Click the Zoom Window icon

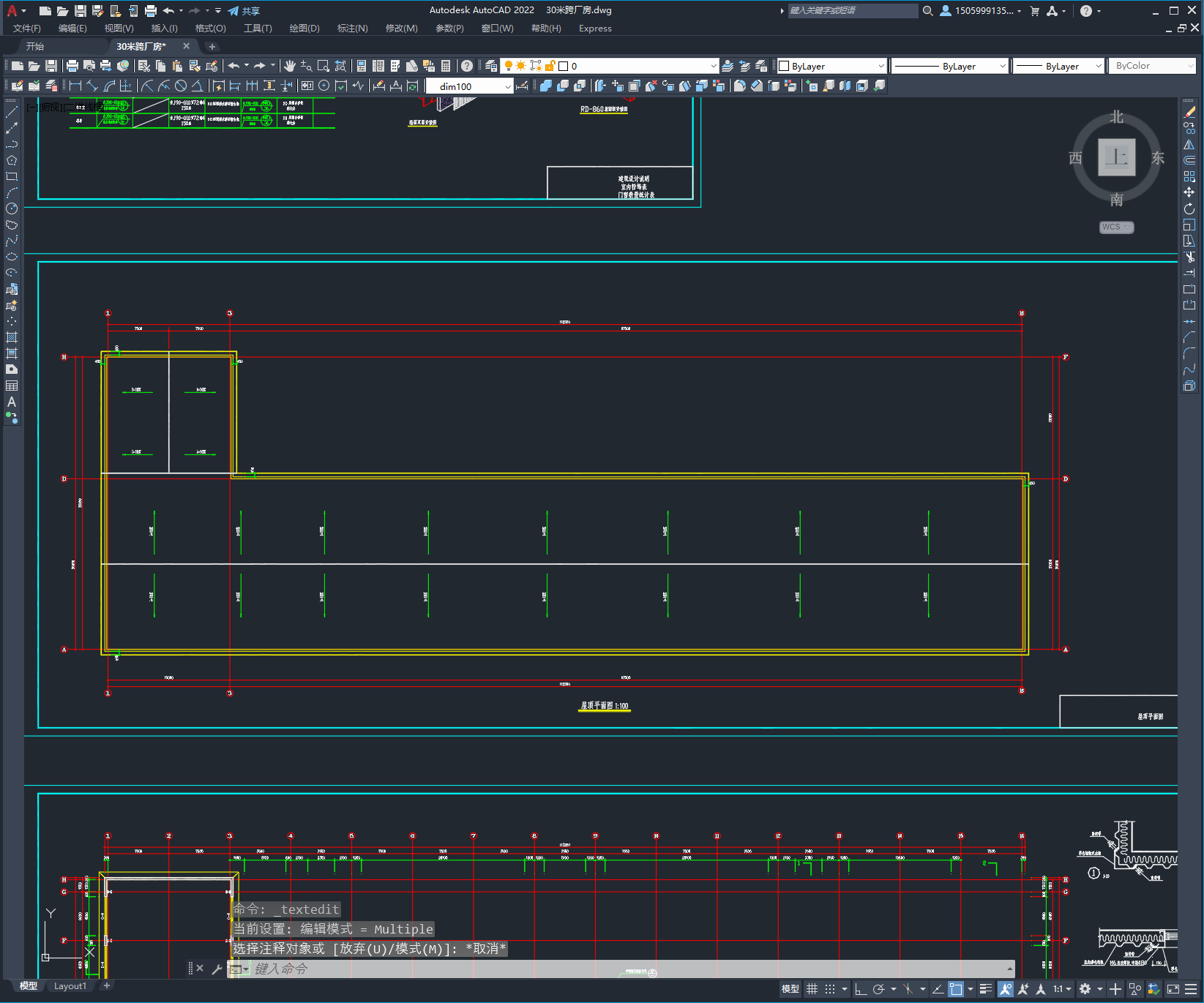point(324,66)
